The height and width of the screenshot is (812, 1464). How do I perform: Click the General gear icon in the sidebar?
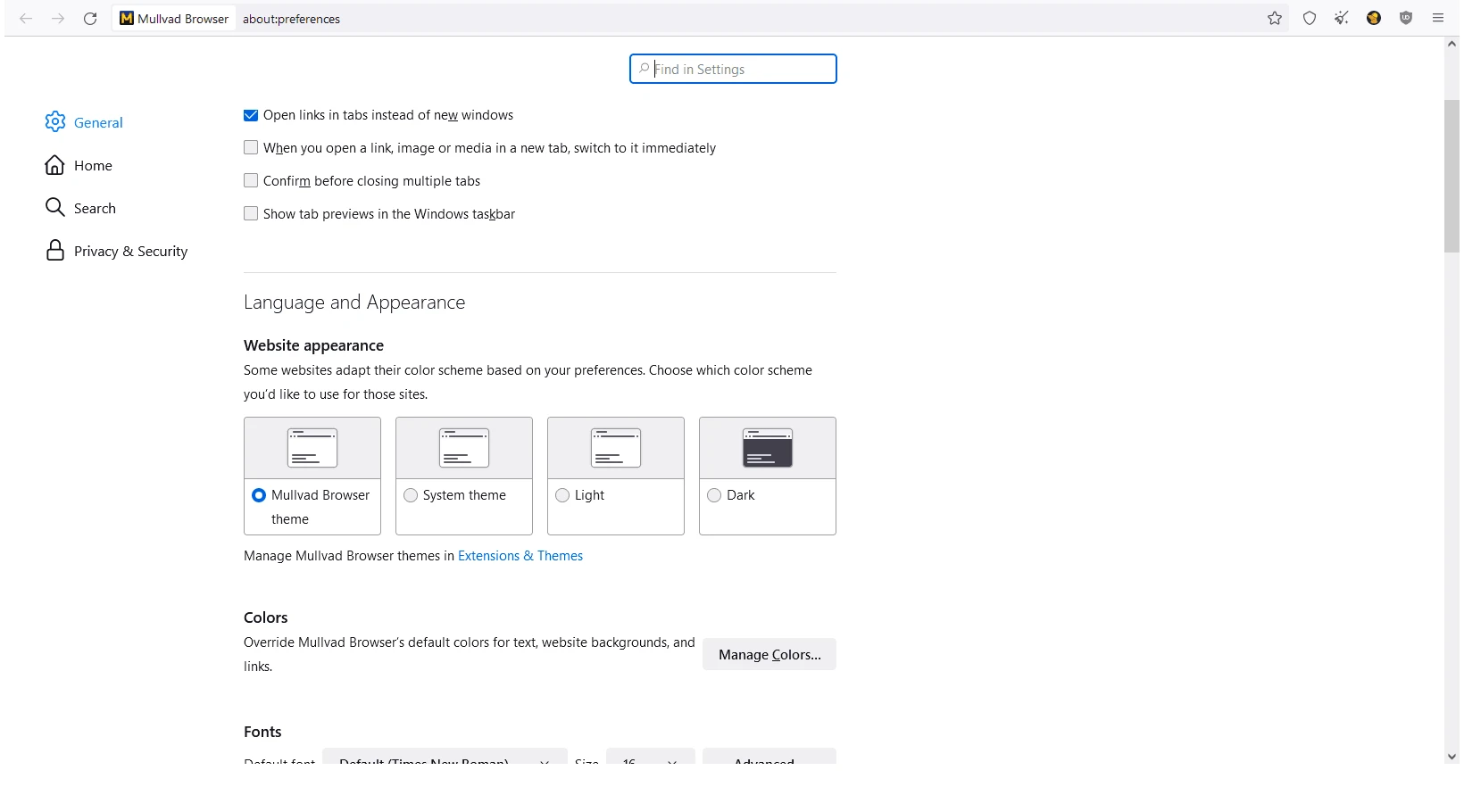(55, 122)
